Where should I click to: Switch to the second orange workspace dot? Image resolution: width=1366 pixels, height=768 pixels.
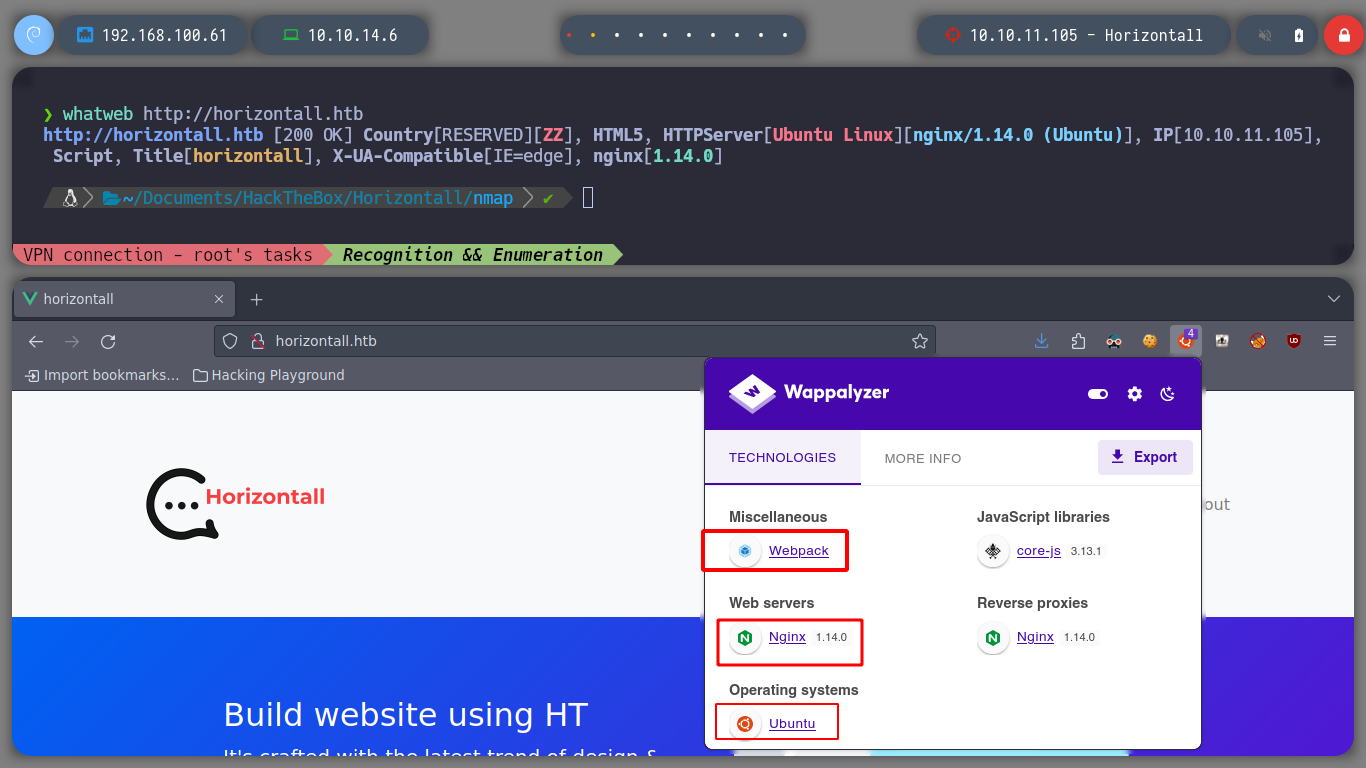(x=593, y=35)
